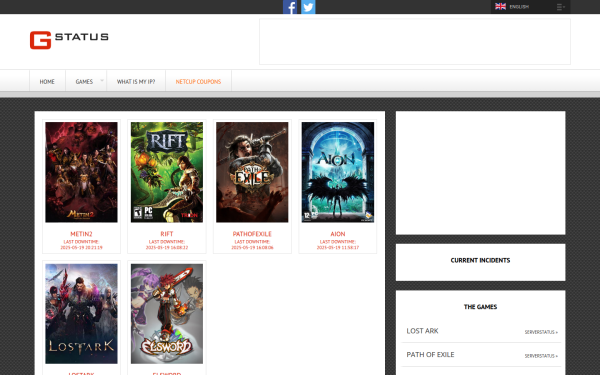Viewport: 600px width, 375px height.
Task: Click the header banner ad area
Action: tap(415, 41)
